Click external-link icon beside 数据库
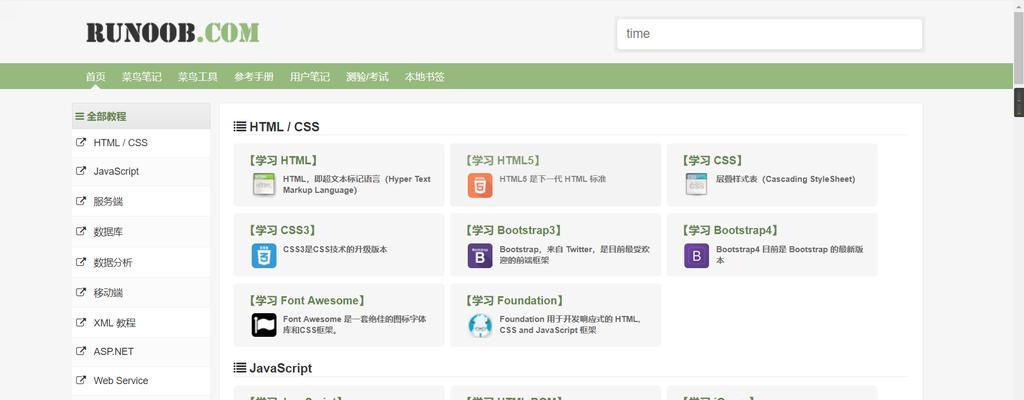1024x400 pixels. (81, 231)
